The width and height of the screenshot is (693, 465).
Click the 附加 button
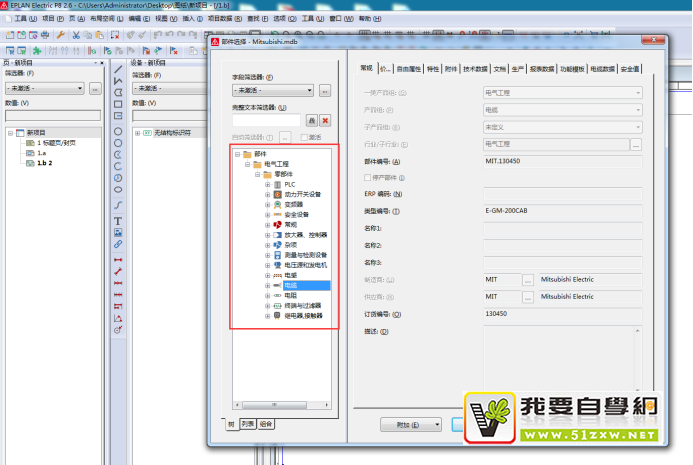tap(411, 424)
